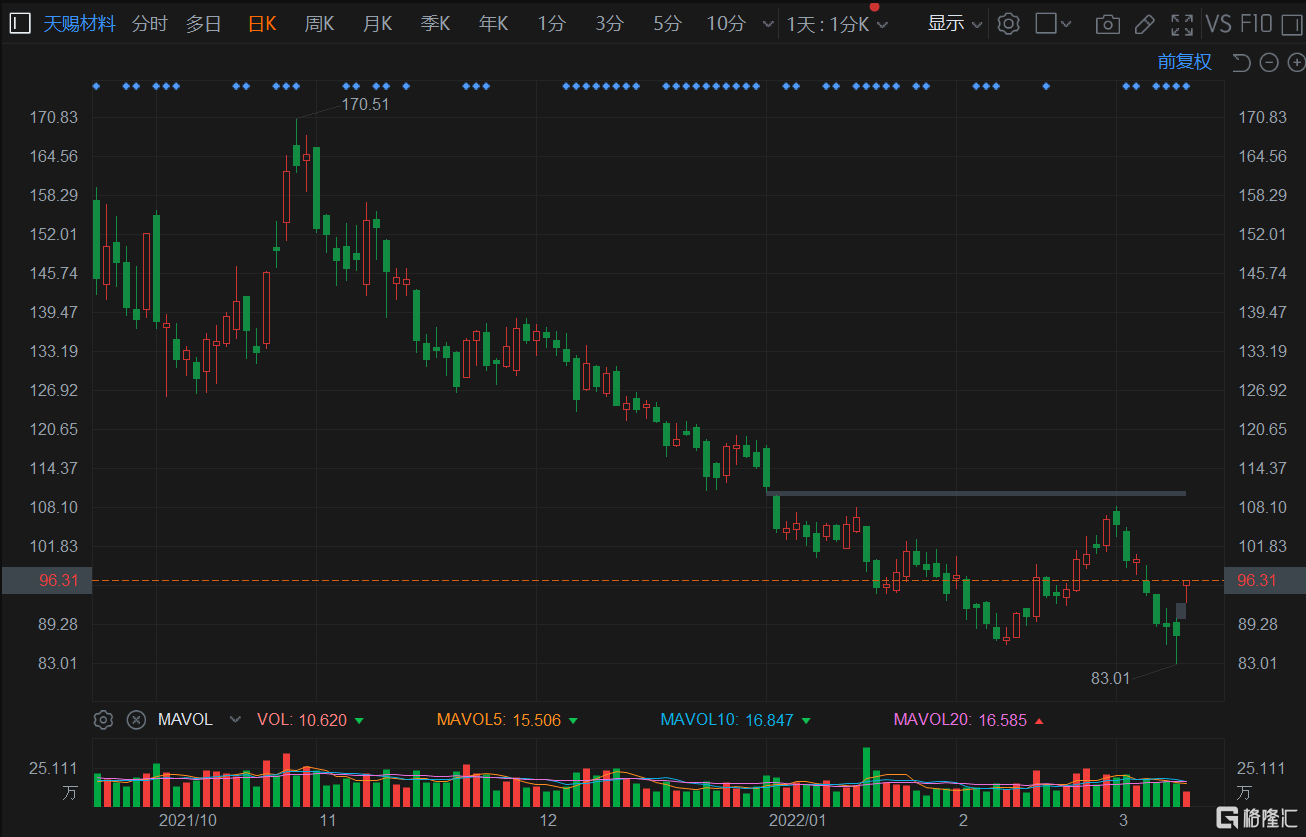Screen dimensions: 1306x837
Task: Zoom out chart with minus icon
Action: (x=1269, y=63)
